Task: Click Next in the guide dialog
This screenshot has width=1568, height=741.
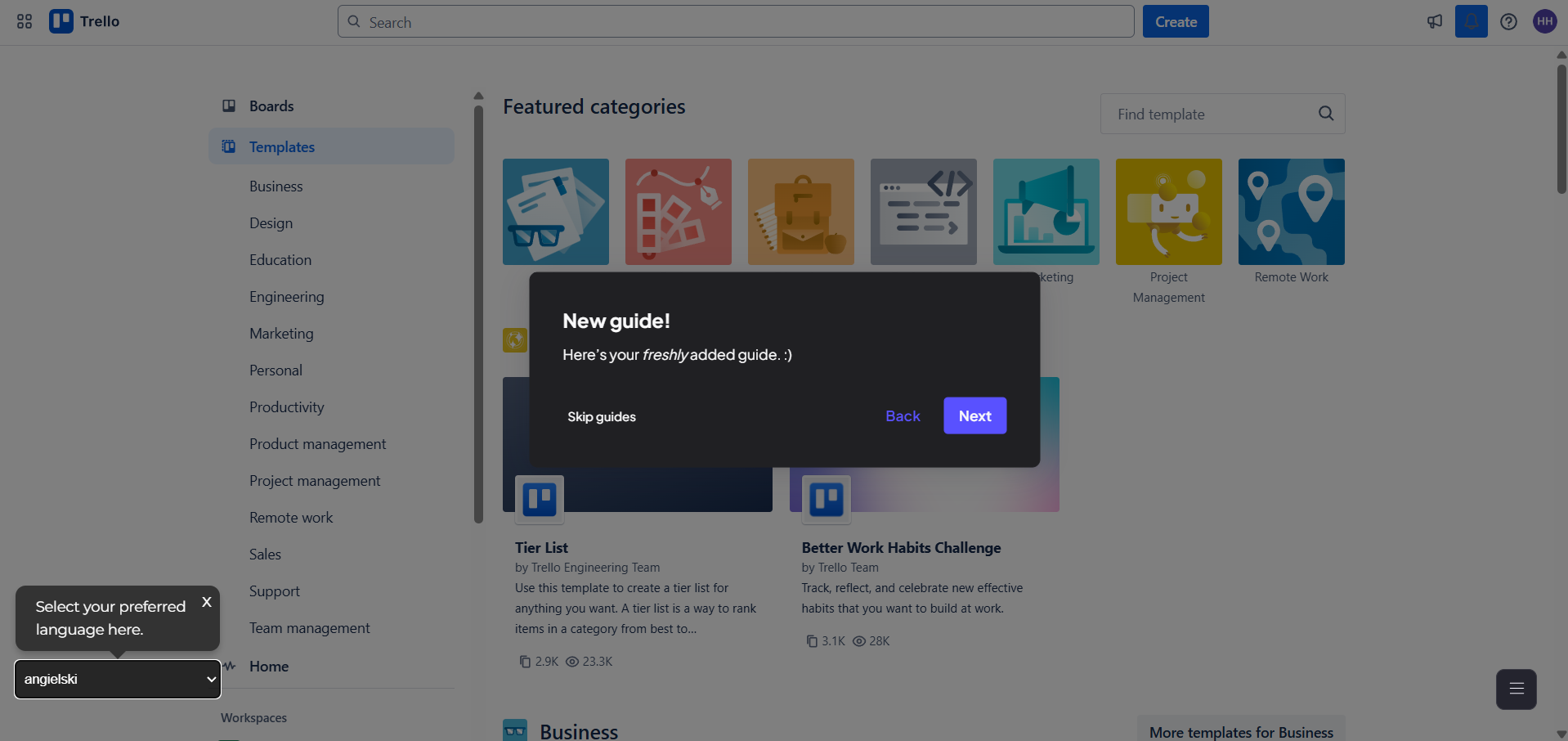Action: [x=975, y=415]
